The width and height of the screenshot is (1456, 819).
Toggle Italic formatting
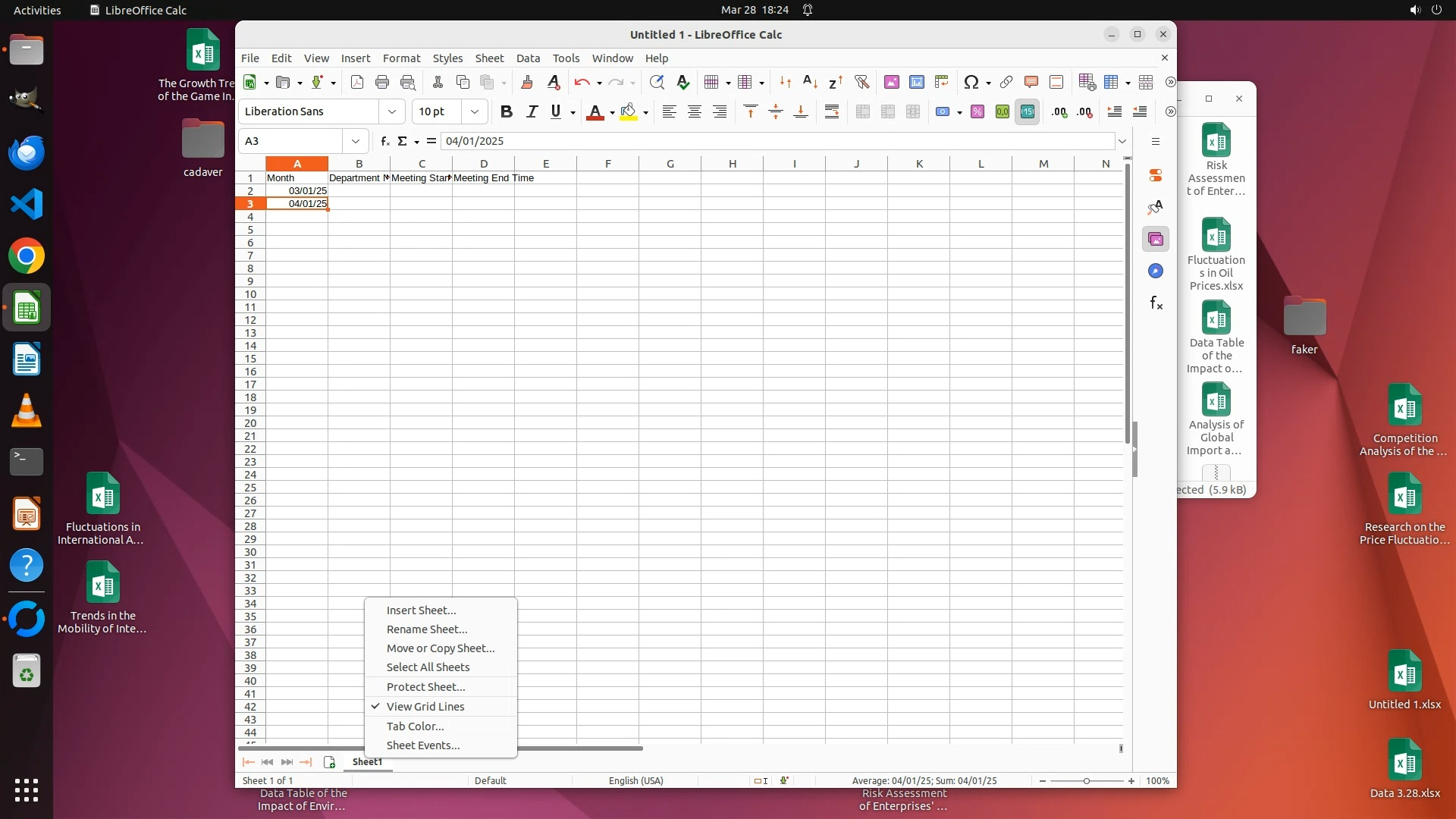532,111
